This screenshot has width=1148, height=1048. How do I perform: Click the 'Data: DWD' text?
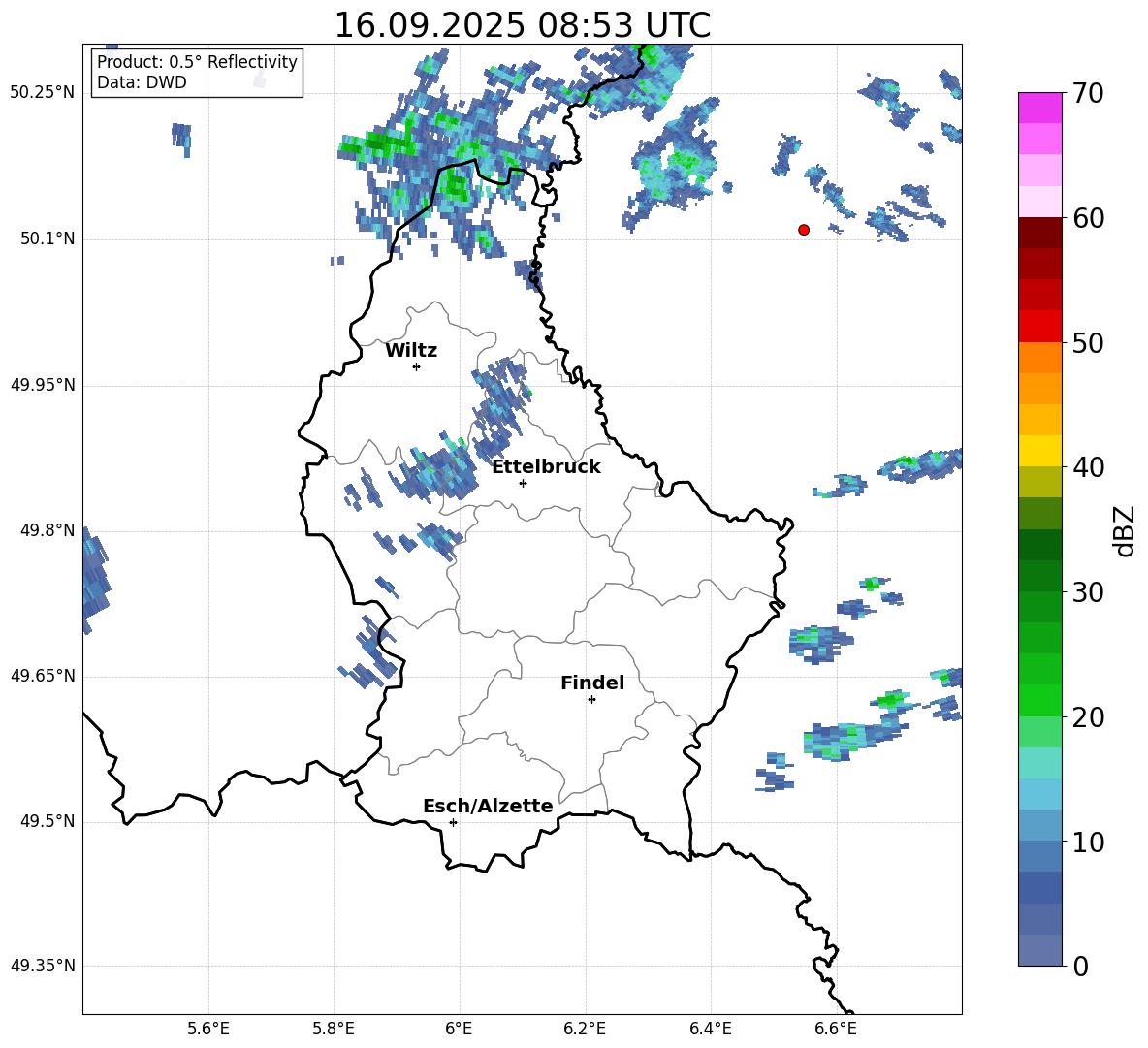click(x=142, y=82)
